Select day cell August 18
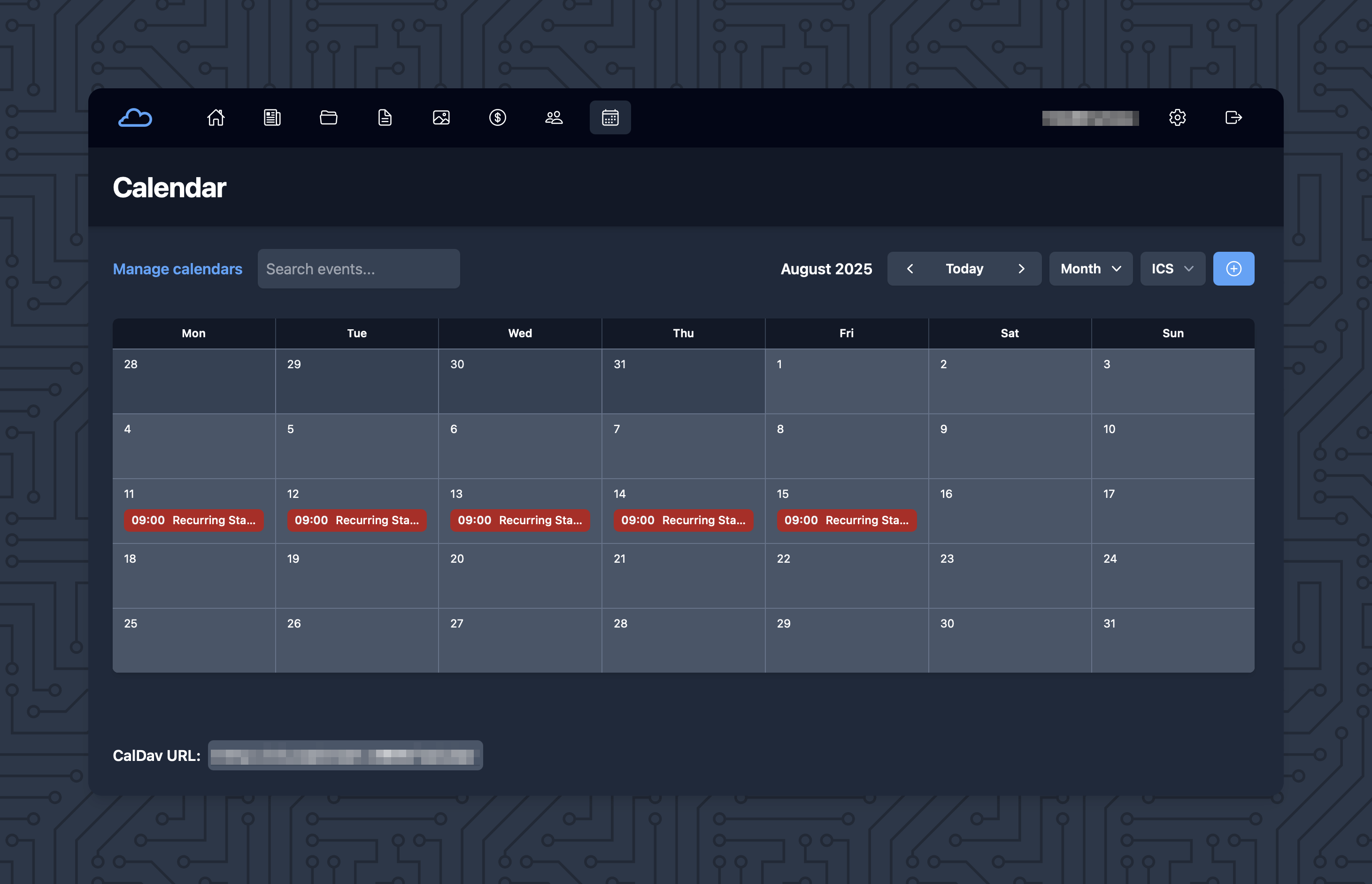Screen dimensions: 1372x884 tap(193, 576)
